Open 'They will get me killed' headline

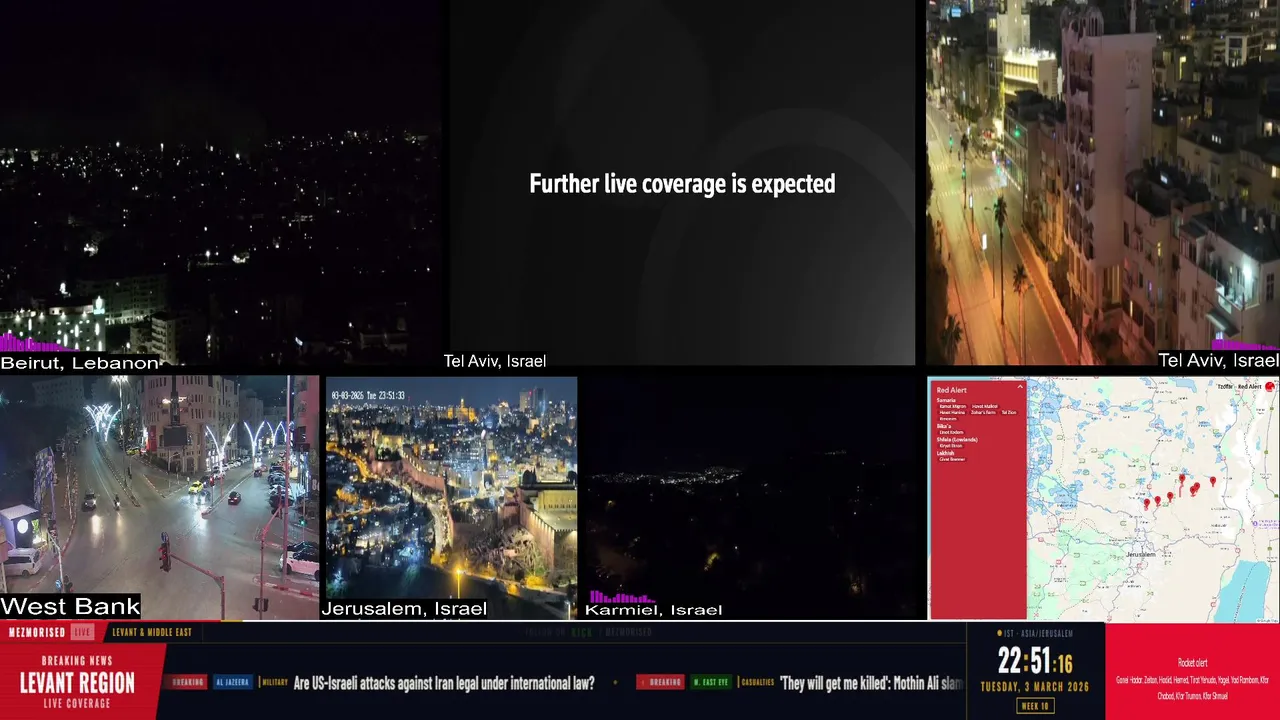pyautogui.click(x=871, y=683)
